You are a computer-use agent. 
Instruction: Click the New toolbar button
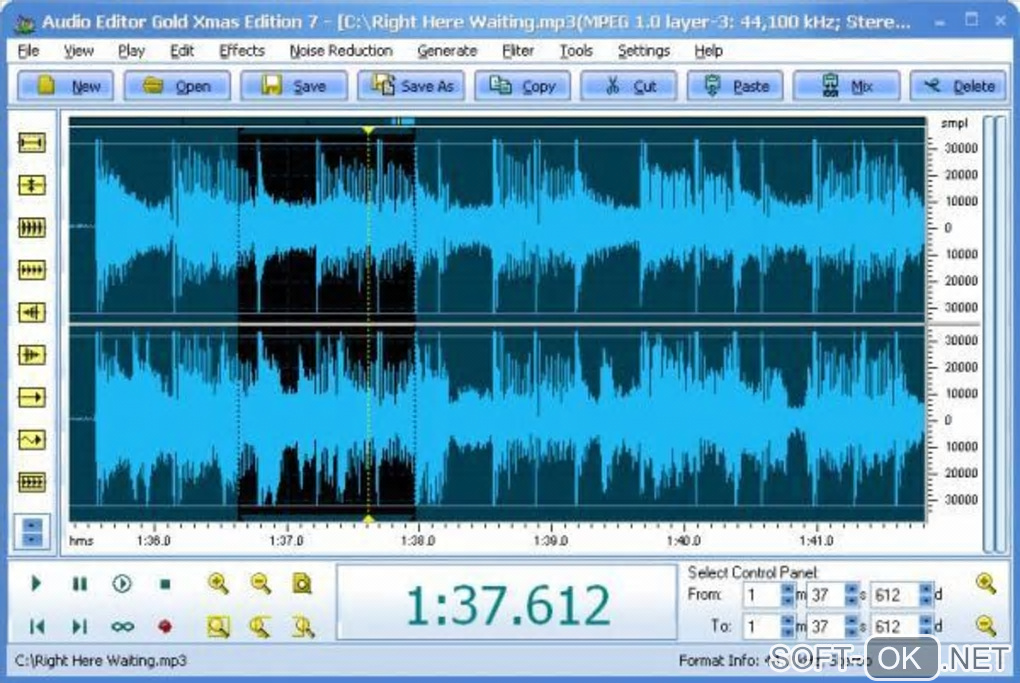tap(66, 86)
